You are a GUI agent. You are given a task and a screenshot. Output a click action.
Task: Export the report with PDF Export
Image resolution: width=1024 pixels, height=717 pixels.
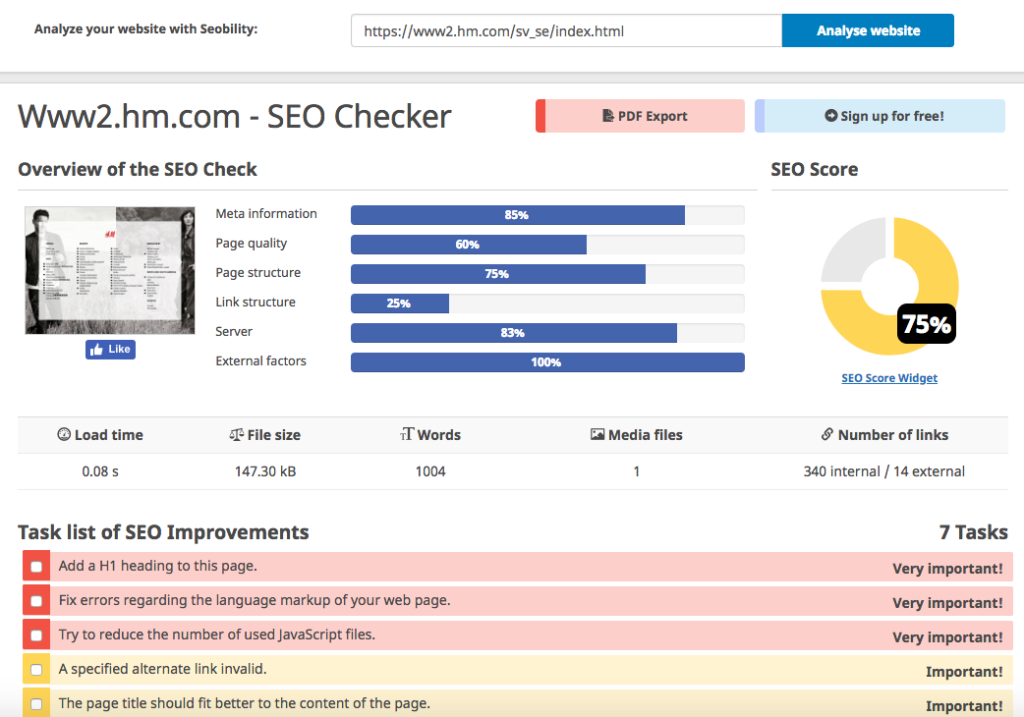click(640, 116)
